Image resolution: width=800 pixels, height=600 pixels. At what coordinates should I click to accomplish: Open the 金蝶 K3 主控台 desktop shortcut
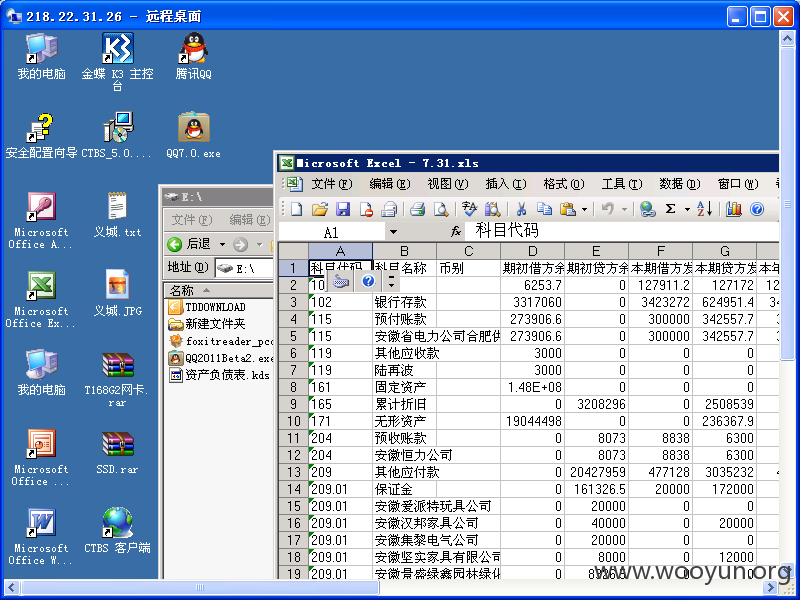117,62
